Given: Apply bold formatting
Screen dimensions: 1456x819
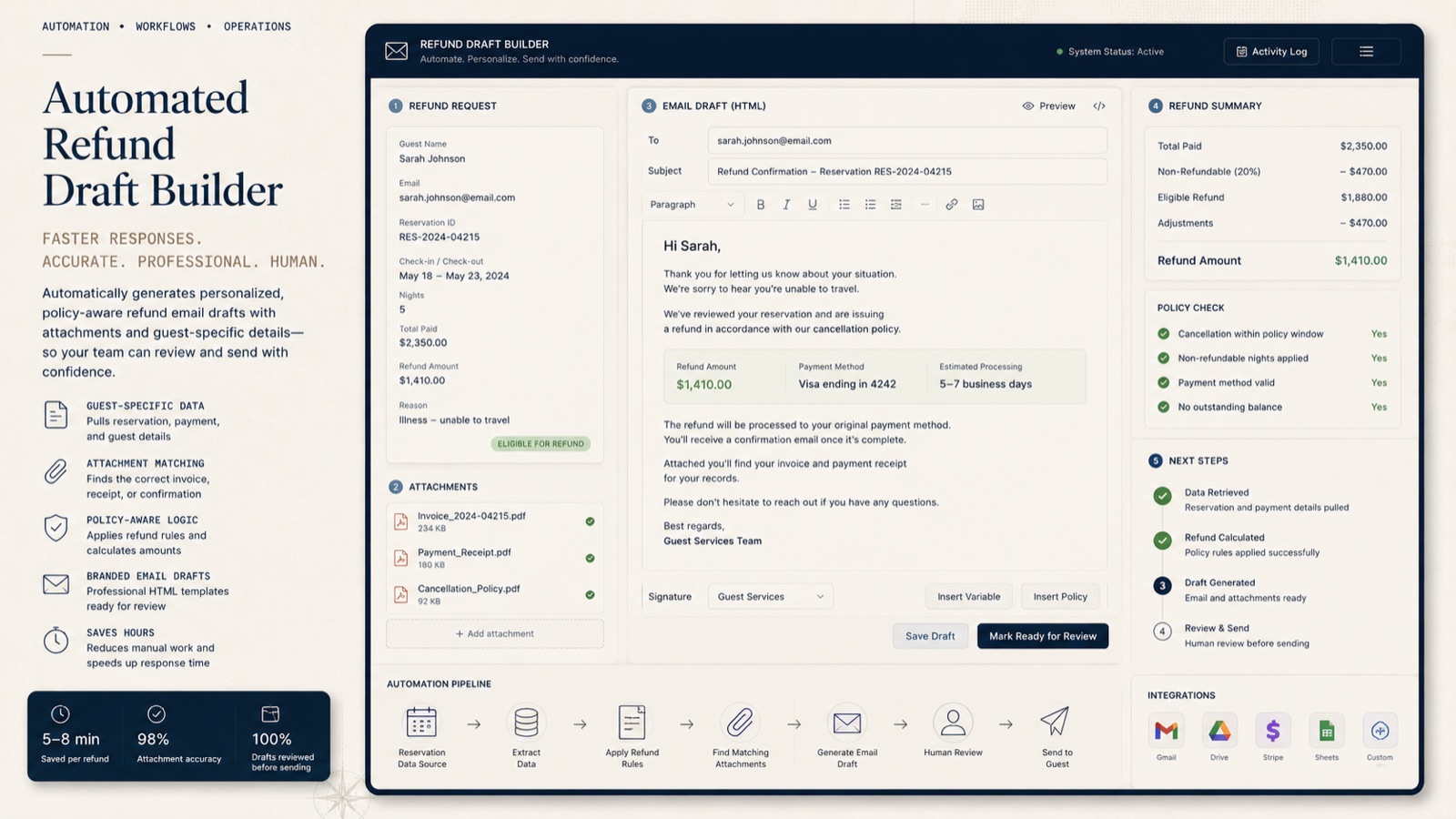Looking at the screenshot, I should pos(761,205).
